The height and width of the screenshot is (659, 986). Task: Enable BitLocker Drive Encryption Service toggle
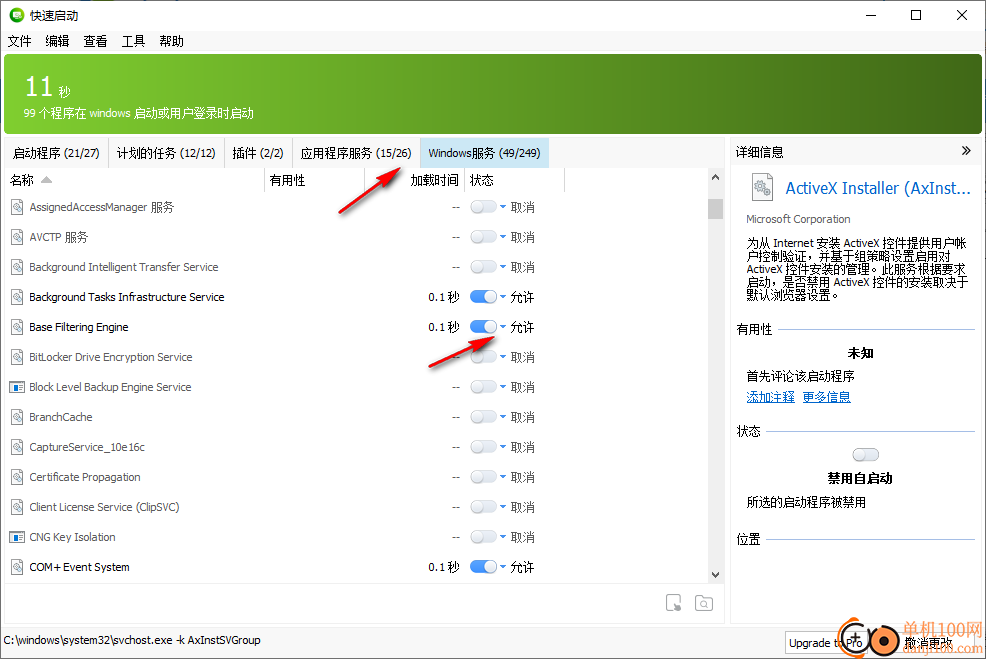click(483, 357)
